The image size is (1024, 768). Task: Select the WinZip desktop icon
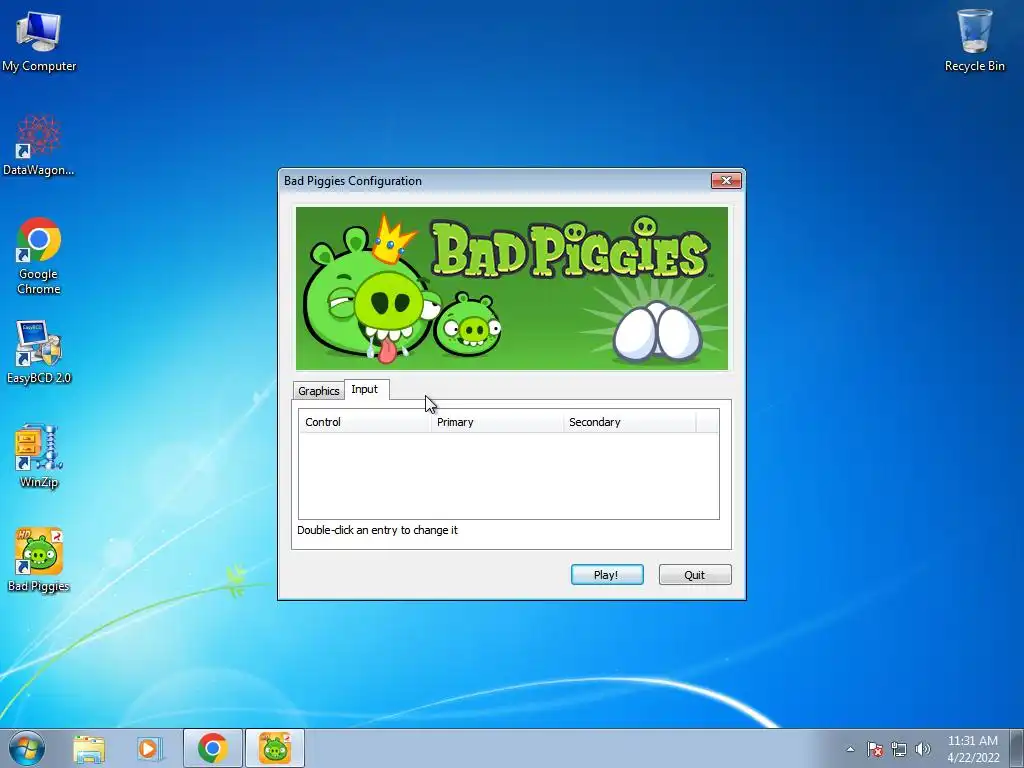[39, 456]
